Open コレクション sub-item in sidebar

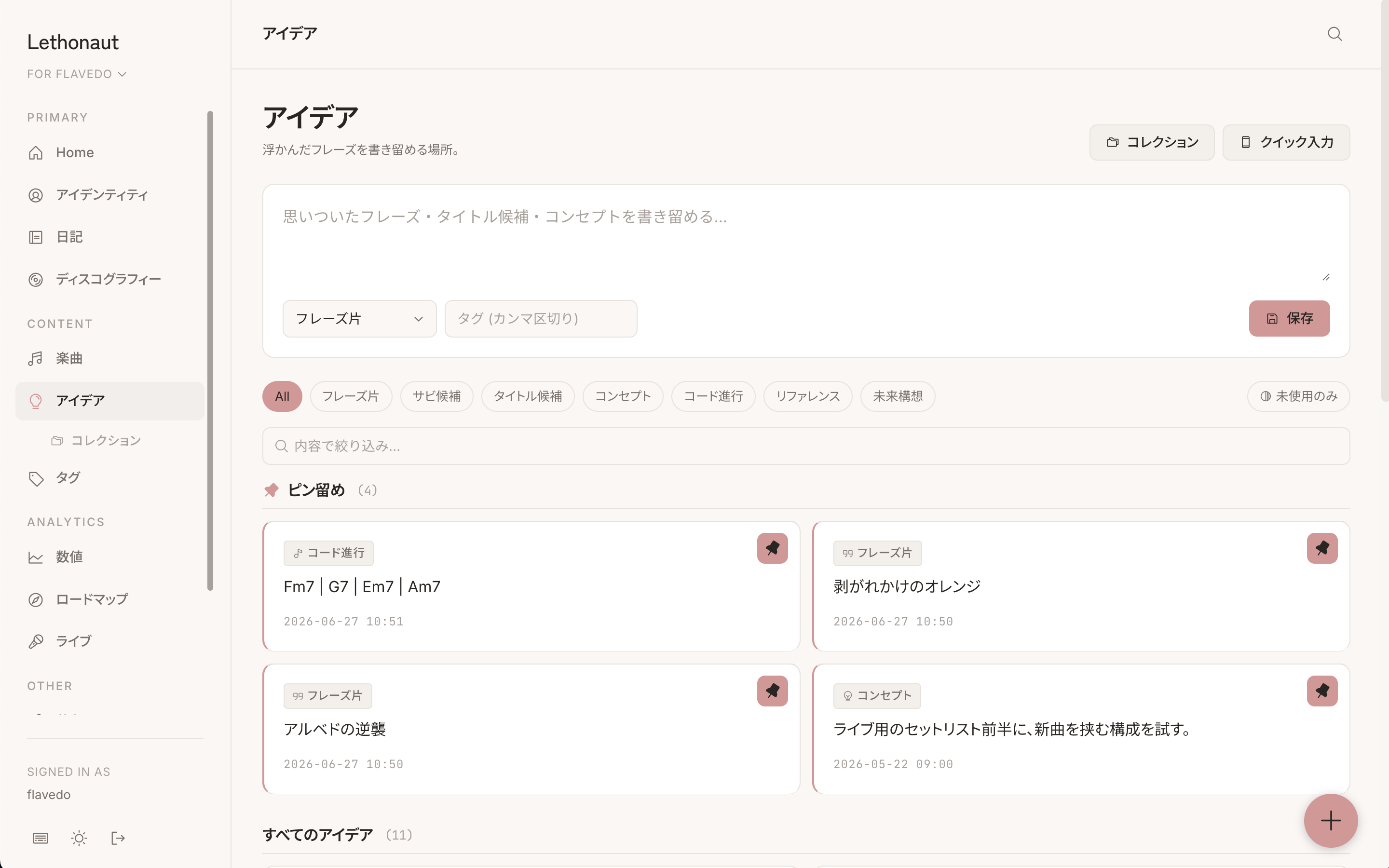pos(96,440)
